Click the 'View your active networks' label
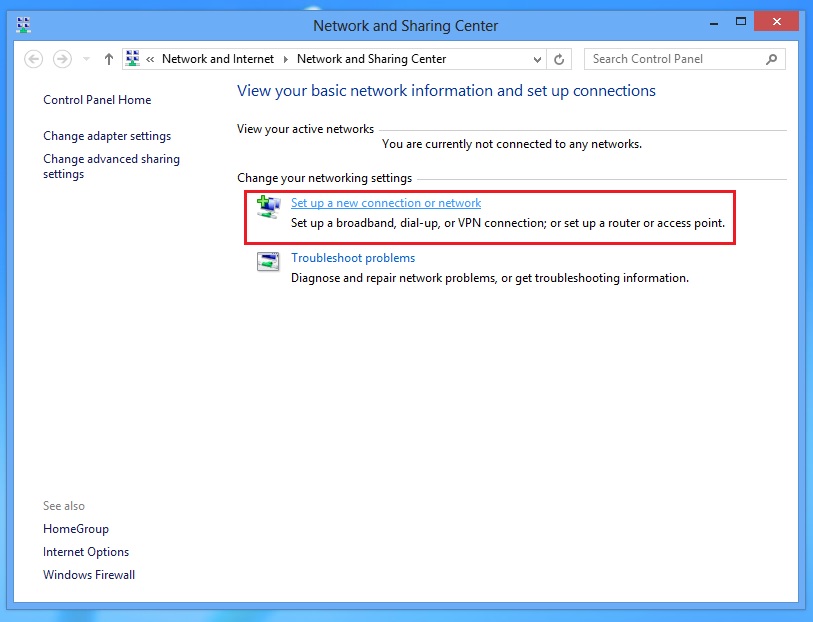Image resolution: width=813 pixels, height=622 pixels. [x=305, y=129]
